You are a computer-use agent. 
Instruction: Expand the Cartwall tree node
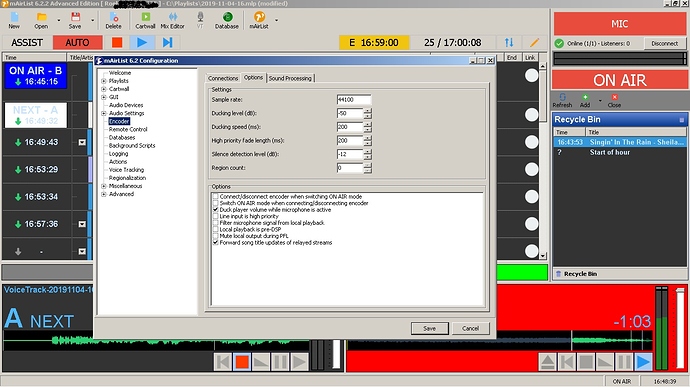point(104,89)
